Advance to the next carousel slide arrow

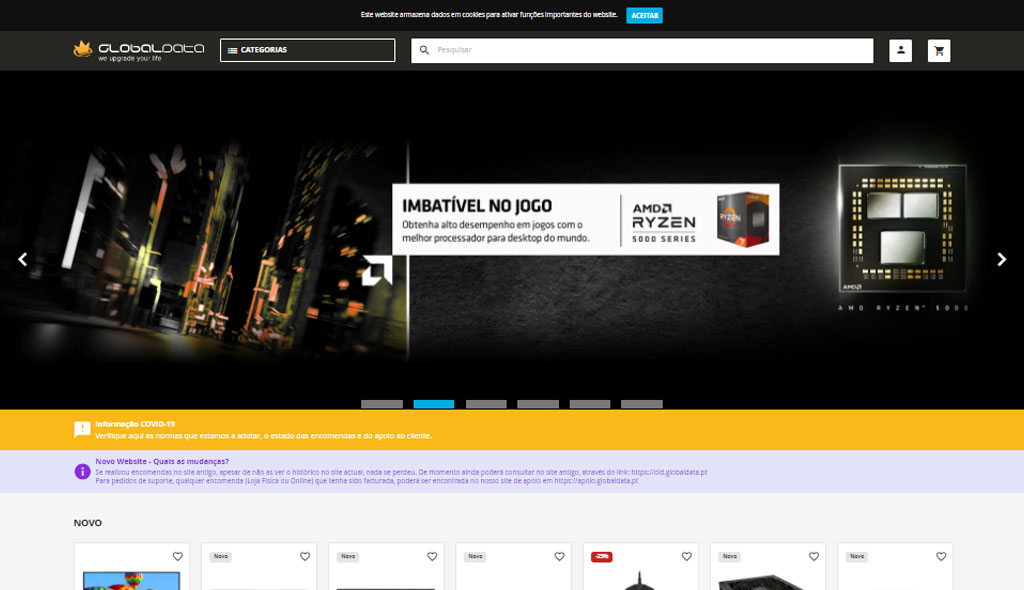1001,259
